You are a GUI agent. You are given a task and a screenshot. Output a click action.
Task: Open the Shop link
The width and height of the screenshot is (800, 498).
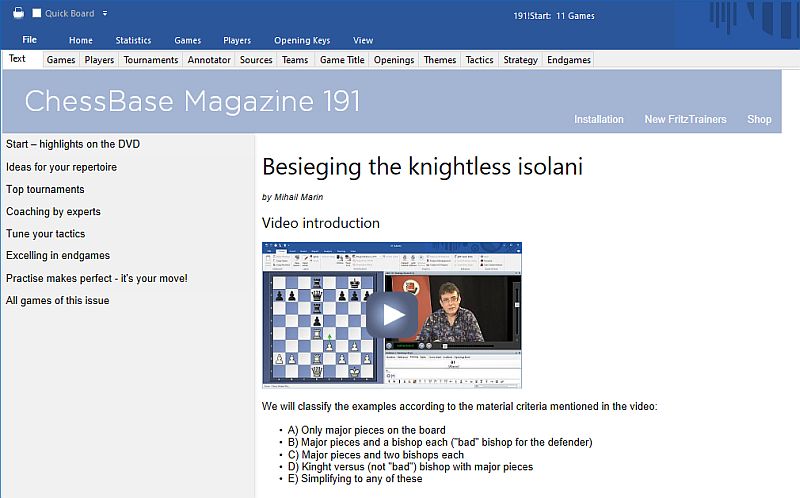point(759,119)
